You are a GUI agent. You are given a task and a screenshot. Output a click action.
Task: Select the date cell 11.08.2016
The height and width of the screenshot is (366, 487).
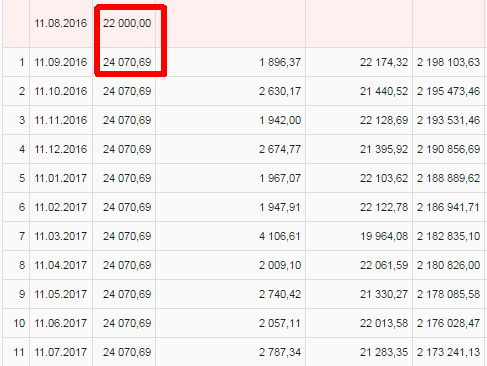pyautogui.click(x=61, y=23)
